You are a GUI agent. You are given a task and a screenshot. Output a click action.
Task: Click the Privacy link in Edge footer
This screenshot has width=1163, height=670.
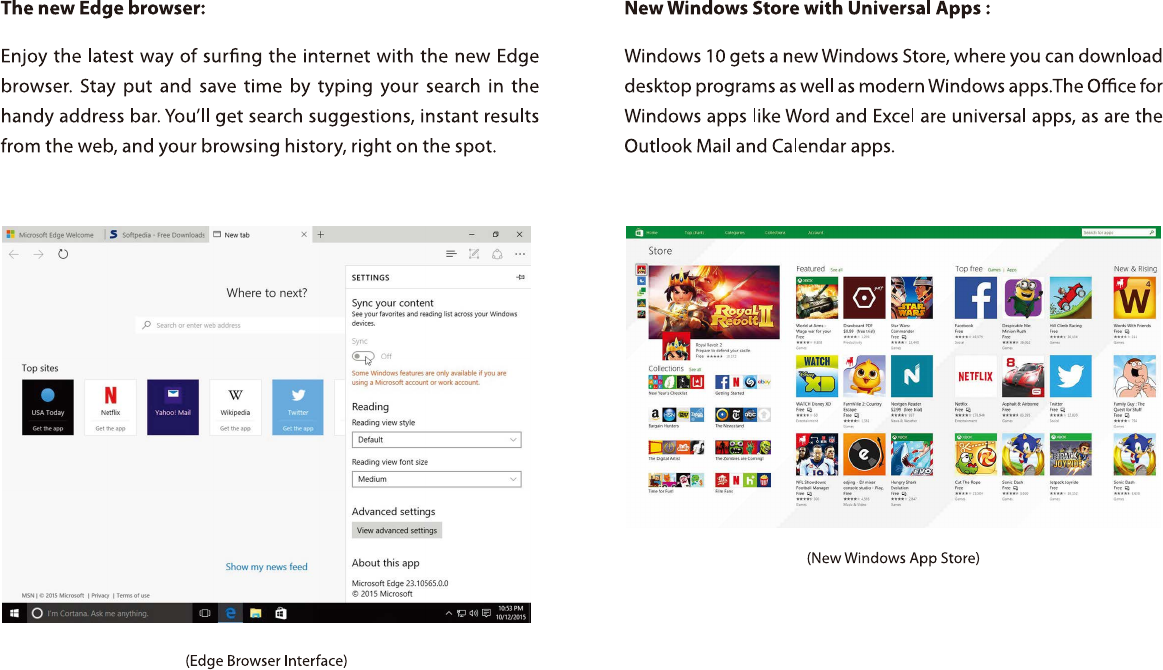click(x=100, y=596)
